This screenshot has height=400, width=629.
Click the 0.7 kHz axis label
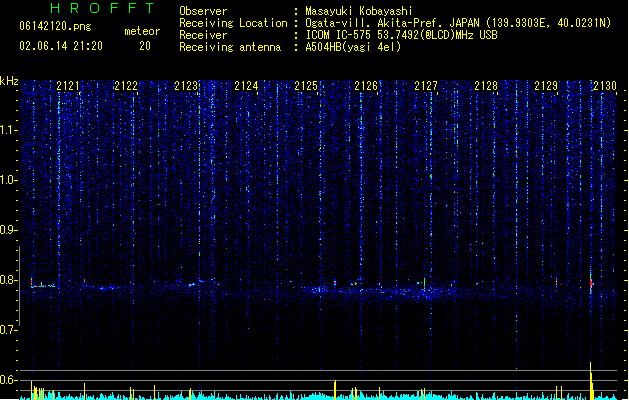(8, 330)
